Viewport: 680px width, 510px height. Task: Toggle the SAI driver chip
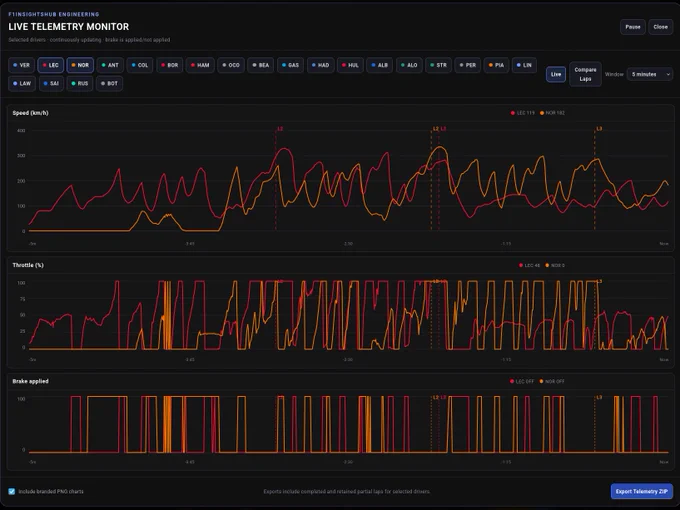point(51,83)
